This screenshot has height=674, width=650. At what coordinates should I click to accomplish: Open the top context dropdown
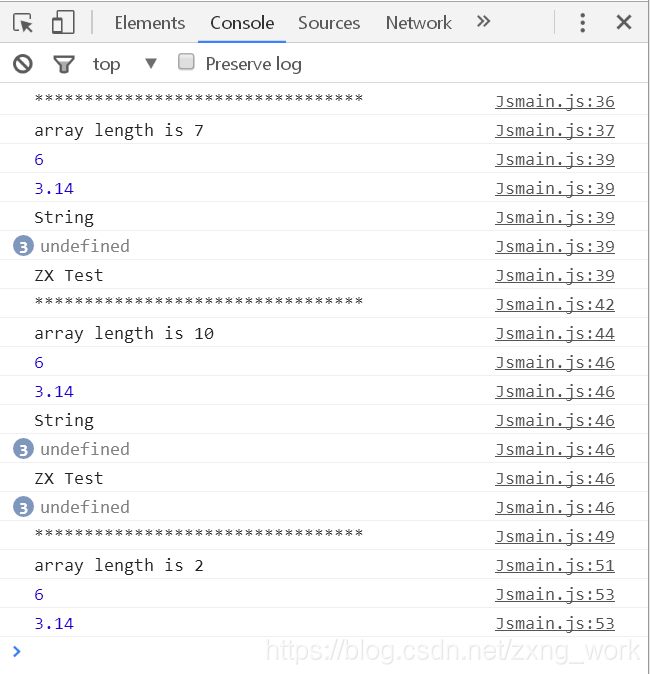point(125,64)
